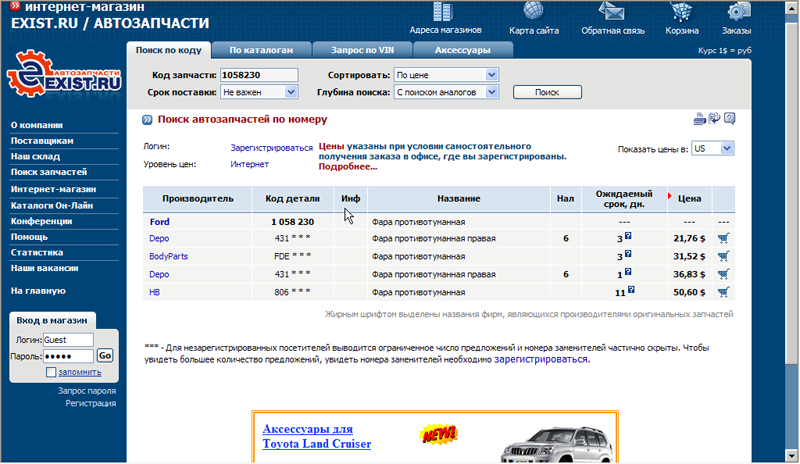Viewport: 800px width, 464px height.
Task: Click the Поиск search button
Action: 547,92
